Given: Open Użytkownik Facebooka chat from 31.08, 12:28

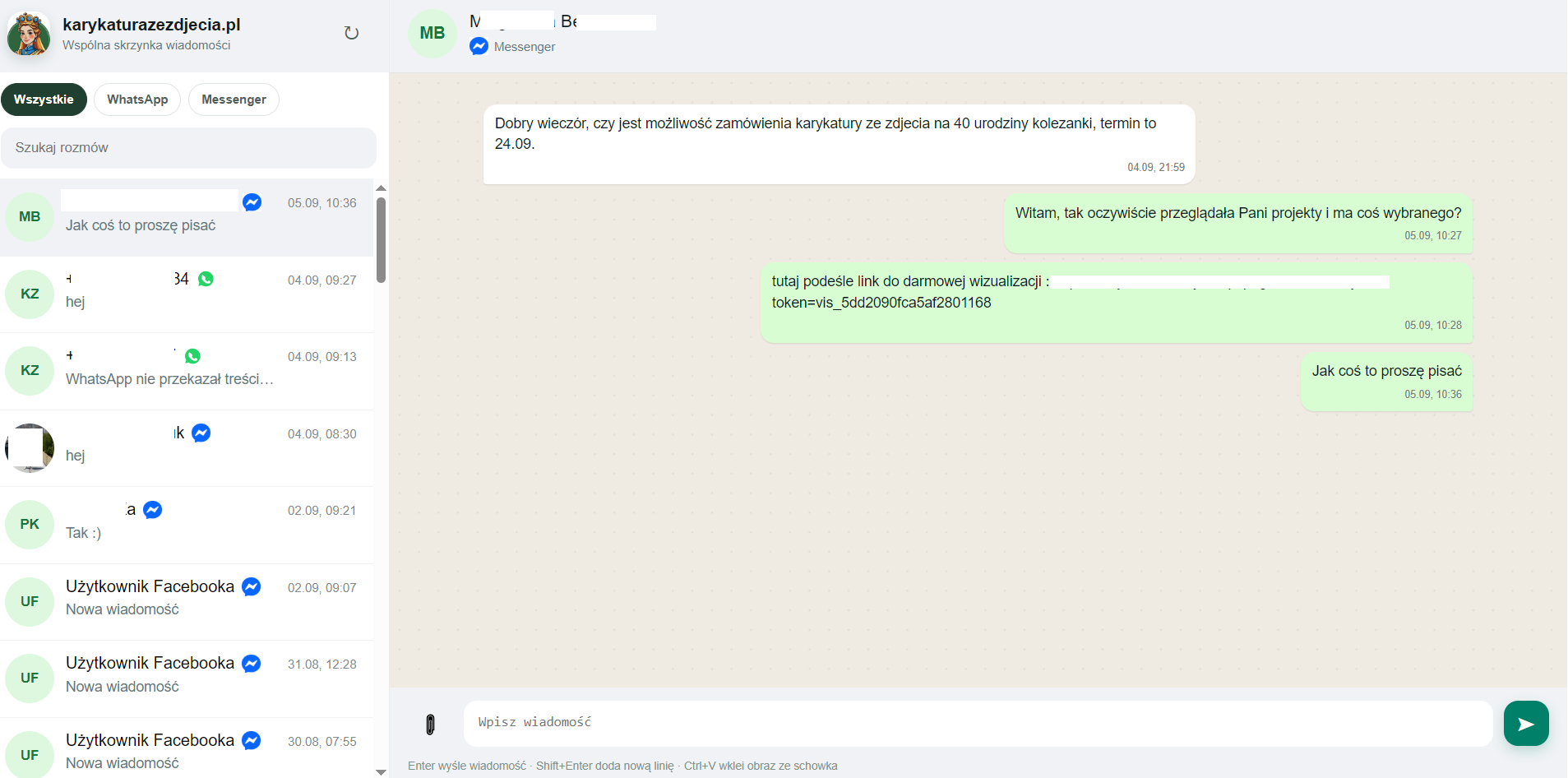Looking at the screenshot, I should point(187,678).
